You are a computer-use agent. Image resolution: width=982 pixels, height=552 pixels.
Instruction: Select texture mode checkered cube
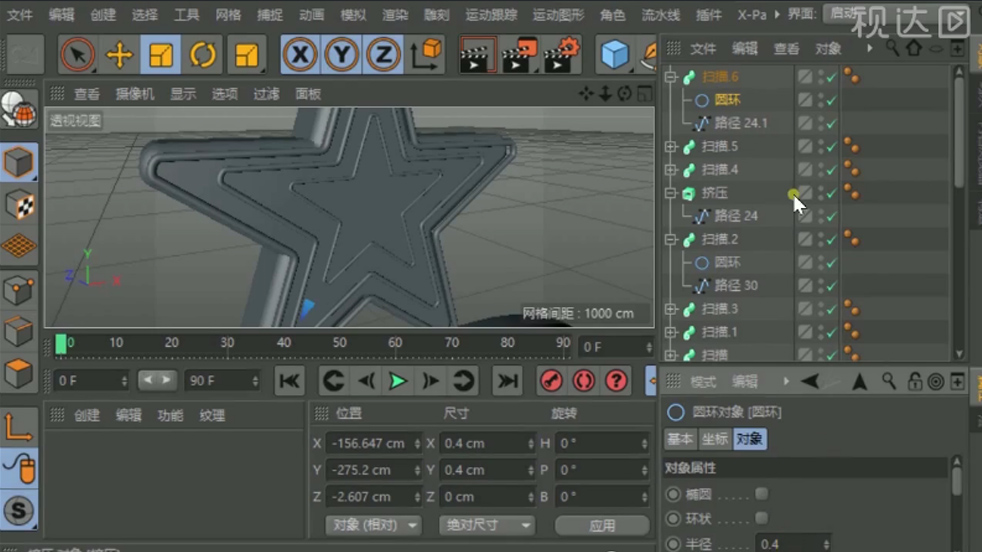(18, 204)
